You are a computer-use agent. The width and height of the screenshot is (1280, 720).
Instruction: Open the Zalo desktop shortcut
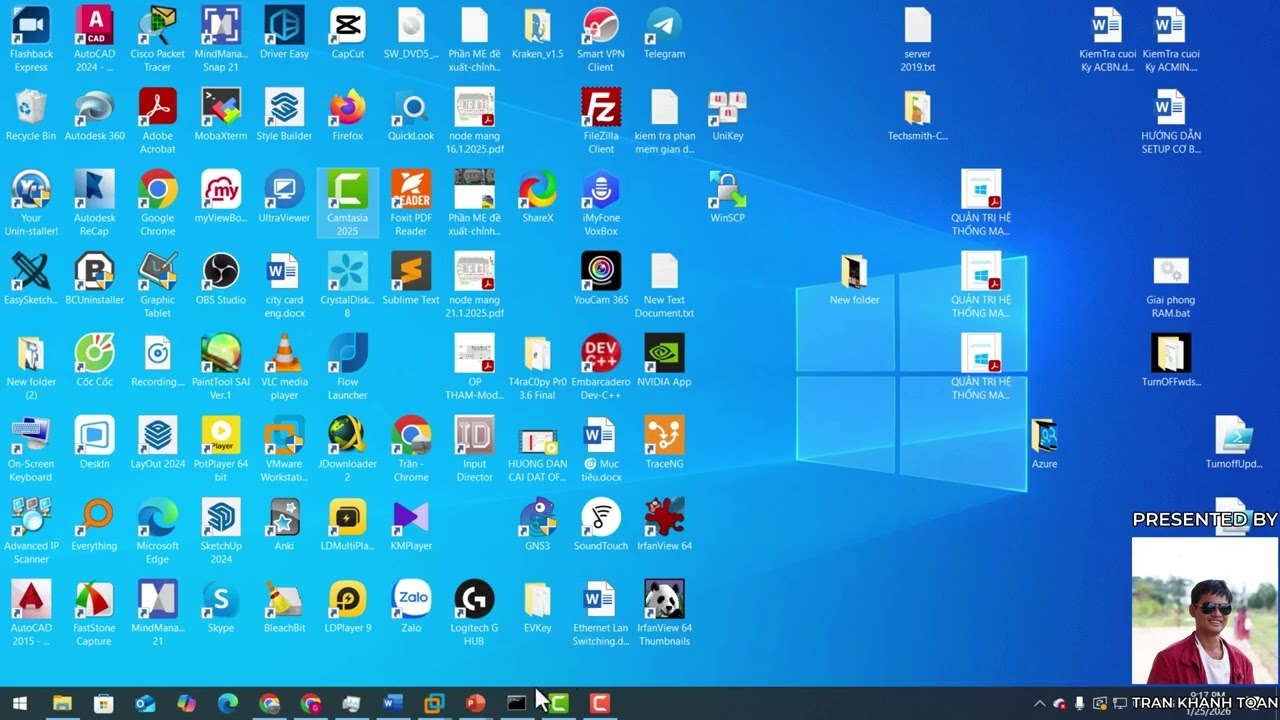411,607
